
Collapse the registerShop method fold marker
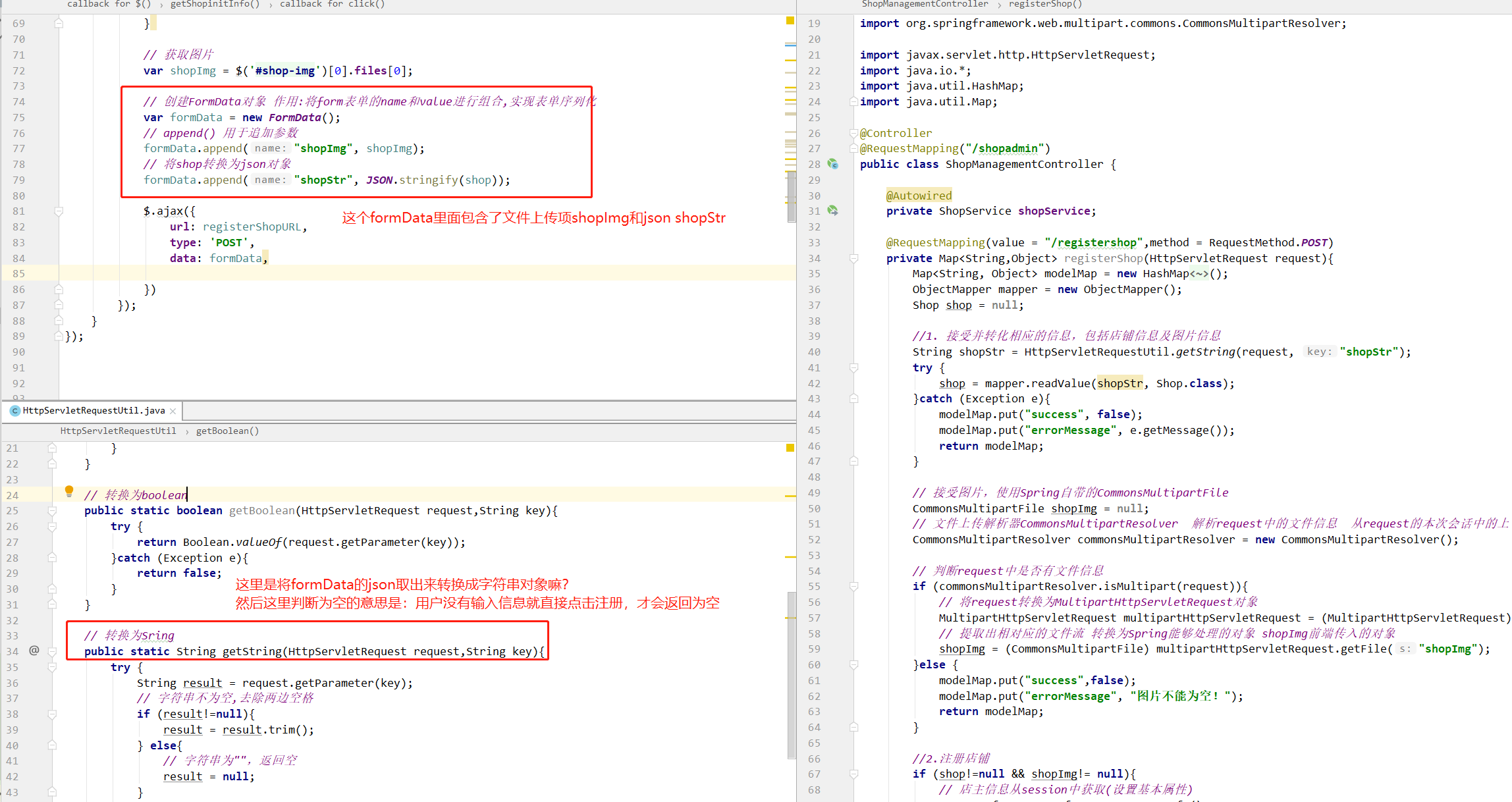pos(854,259)
